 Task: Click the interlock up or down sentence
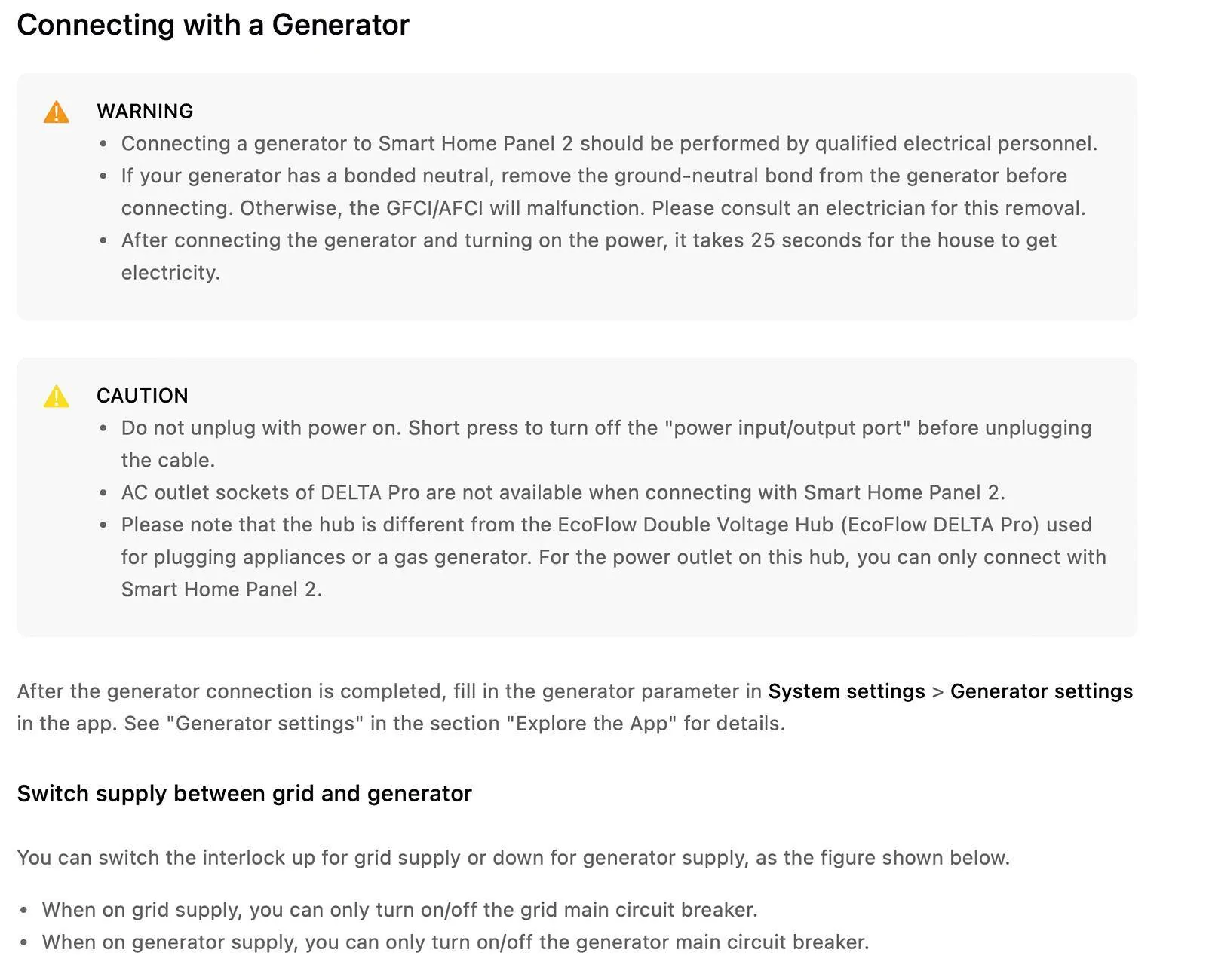click(514, 858)
